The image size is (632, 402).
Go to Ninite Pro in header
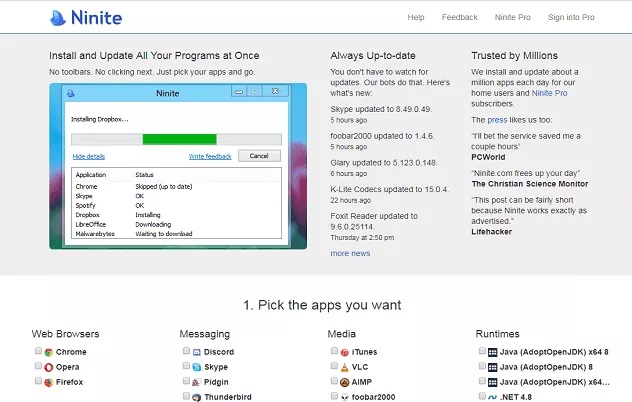pyautogui.click(x=513, y=17)
